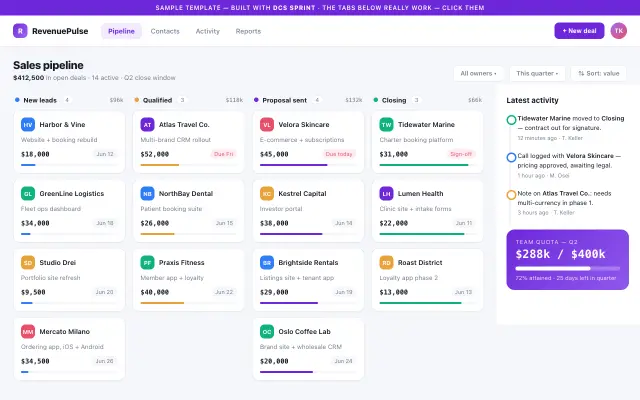Click the Proposal sent column title

(x=284, y=100)
